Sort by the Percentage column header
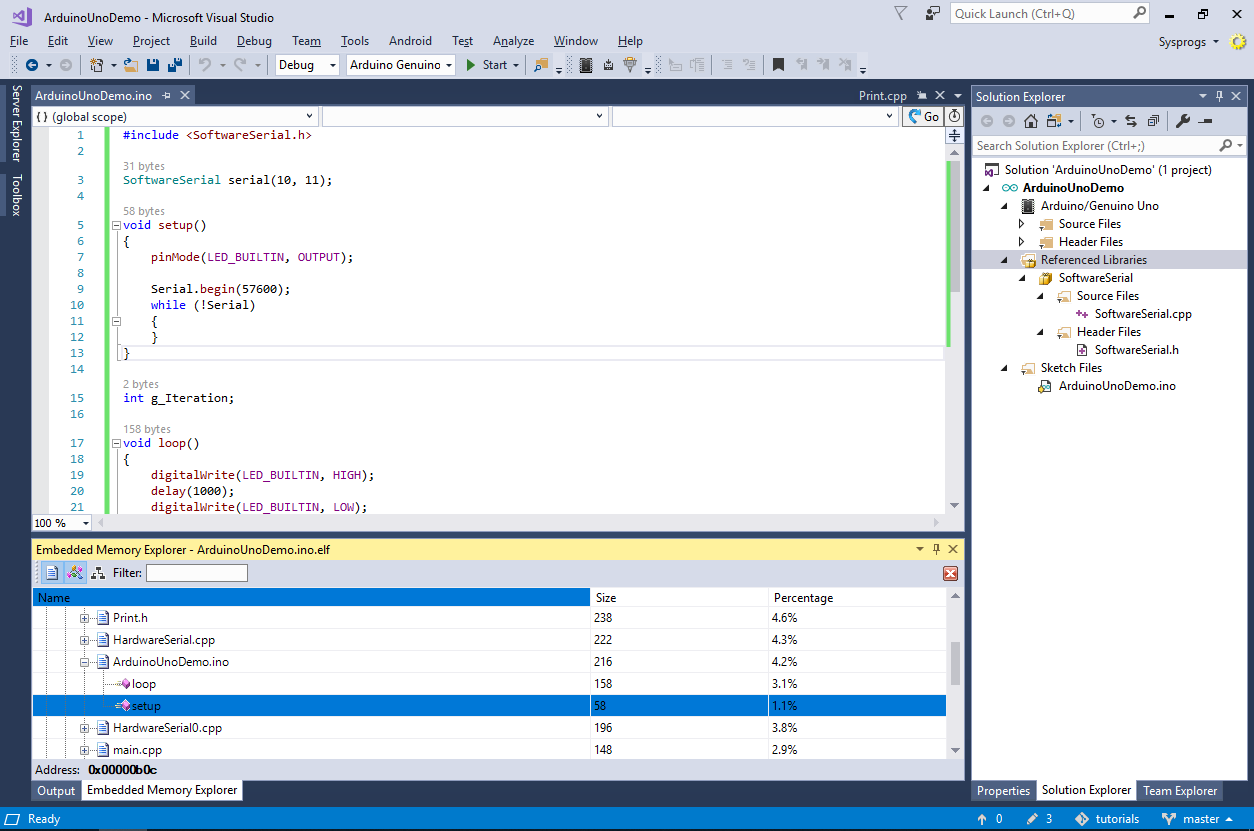The width and height of the screenshot is (1254, 831). [856, 598]
